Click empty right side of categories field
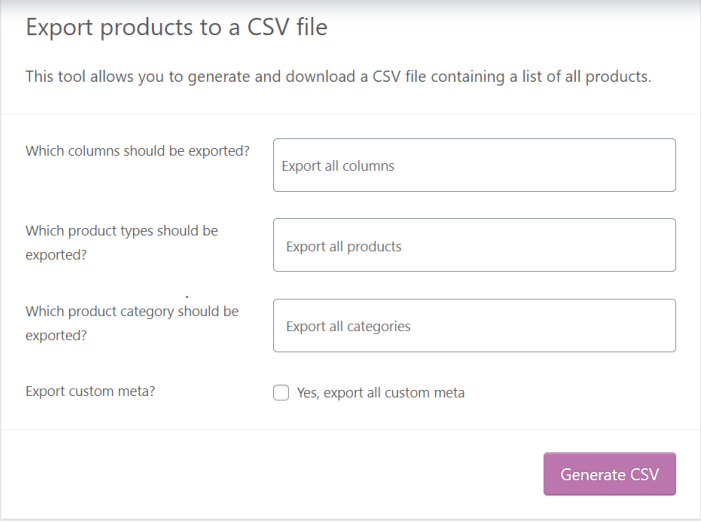Viewport: 701px width, 523px height. pos(600,326)
